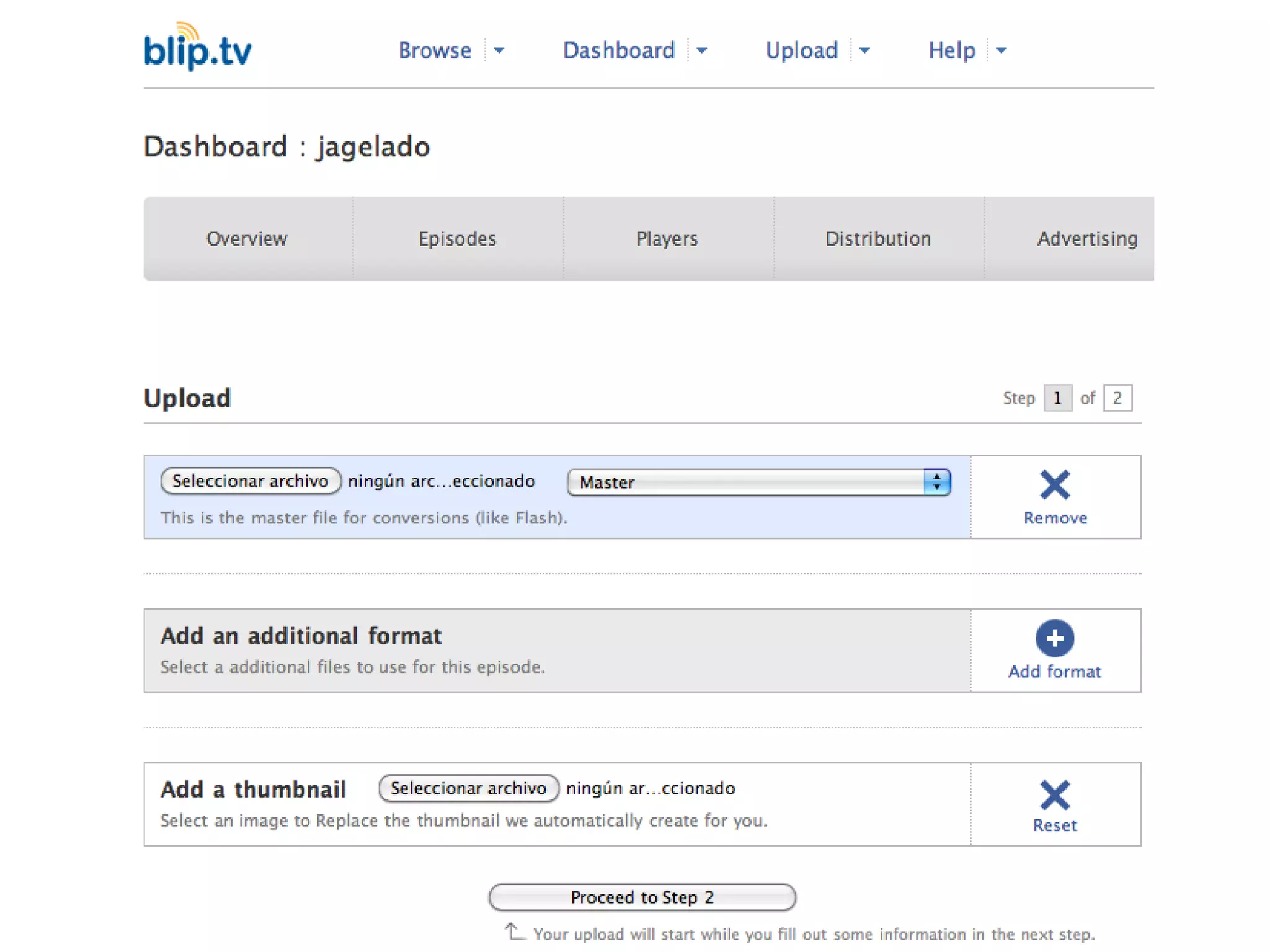Viewport: 1270px width, 952px height.
Task: Switch to the Overview tab
Action: 247,239
